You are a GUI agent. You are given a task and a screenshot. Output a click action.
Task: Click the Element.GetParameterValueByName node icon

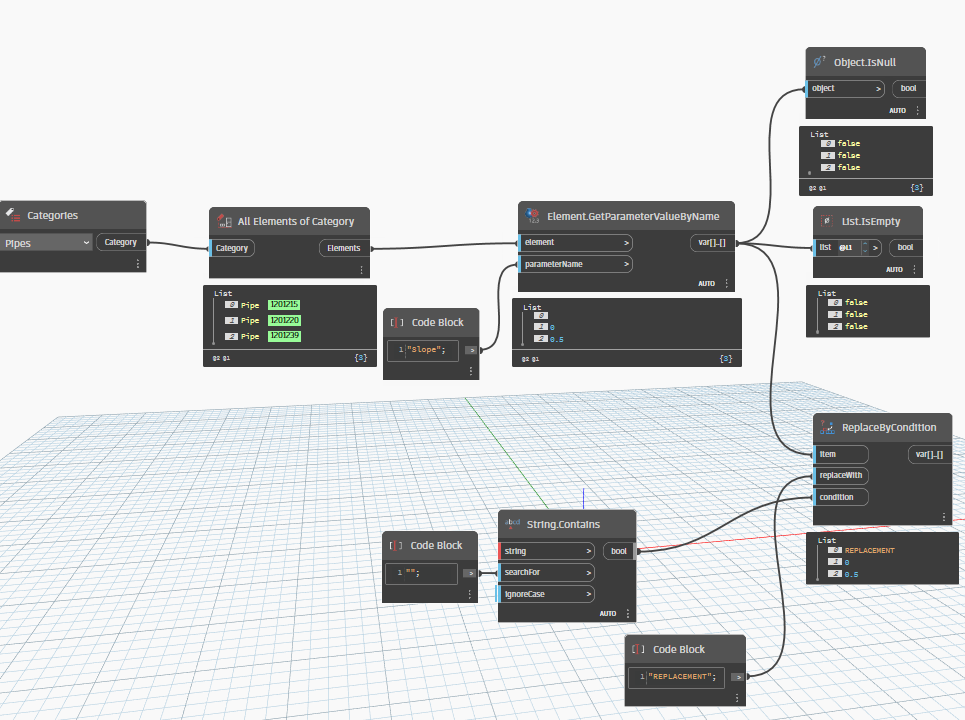[x=532, y=216]
